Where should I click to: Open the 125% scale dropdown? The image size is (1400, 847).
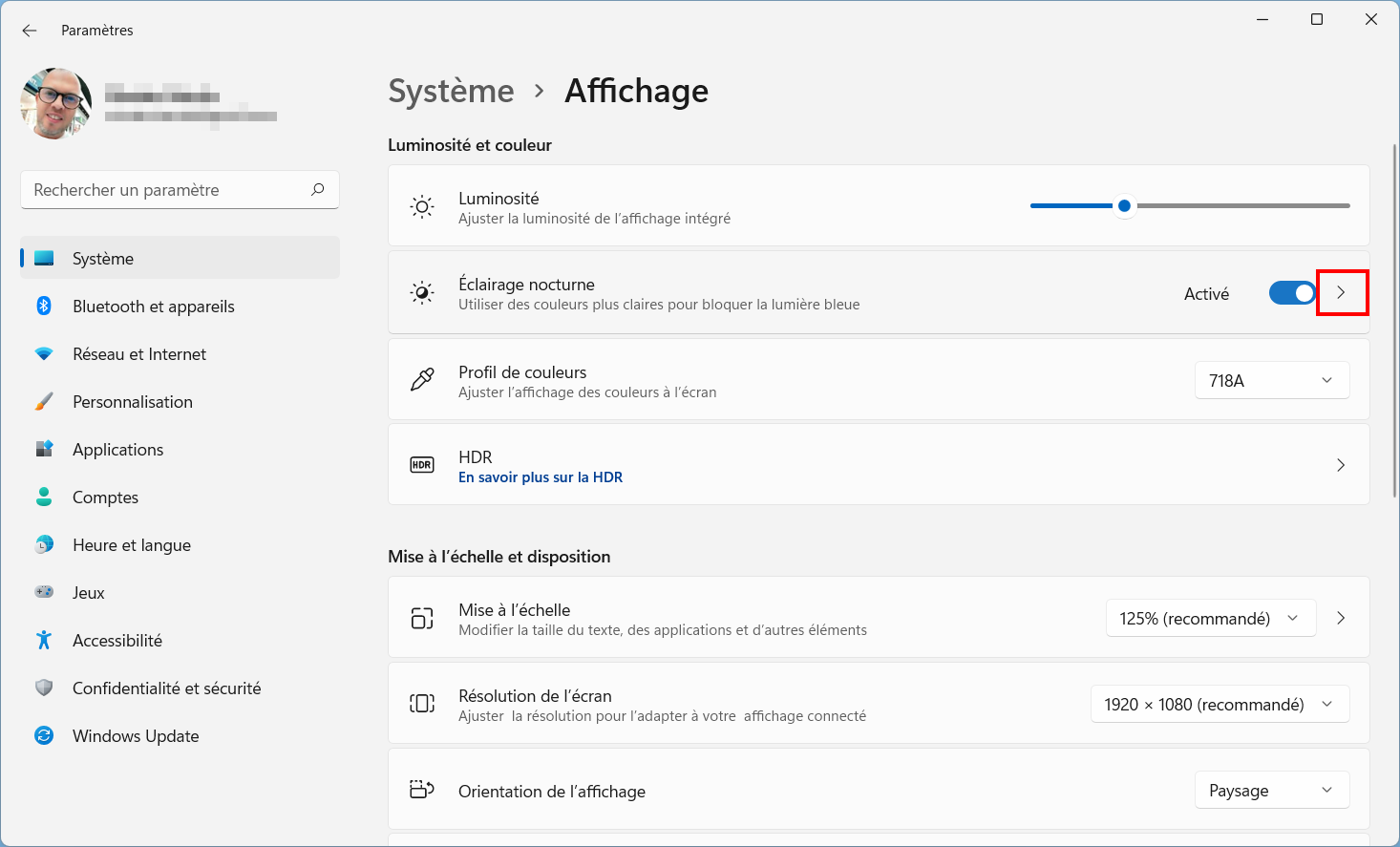coord(1211,619)
